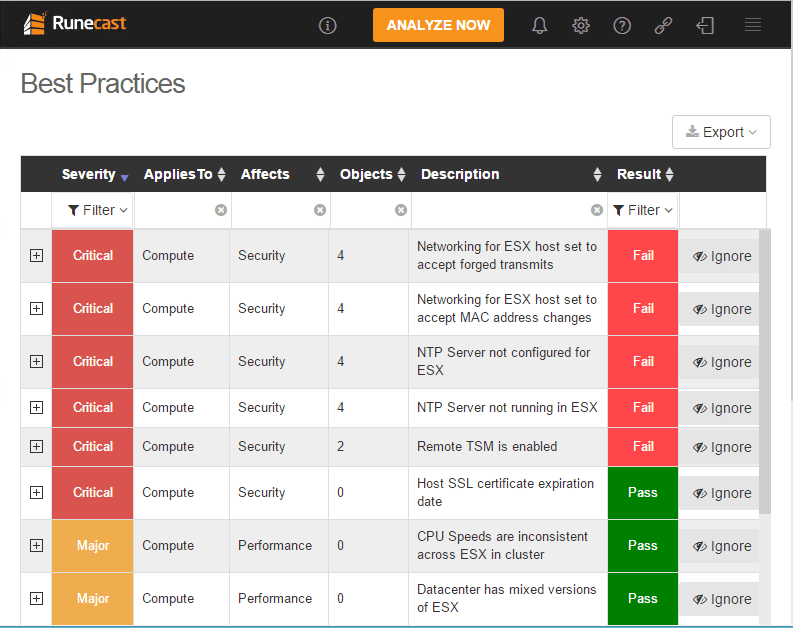Open the Export button menu
The height and width of the screenshot is (628, 793).
click(x=721, y=132)
